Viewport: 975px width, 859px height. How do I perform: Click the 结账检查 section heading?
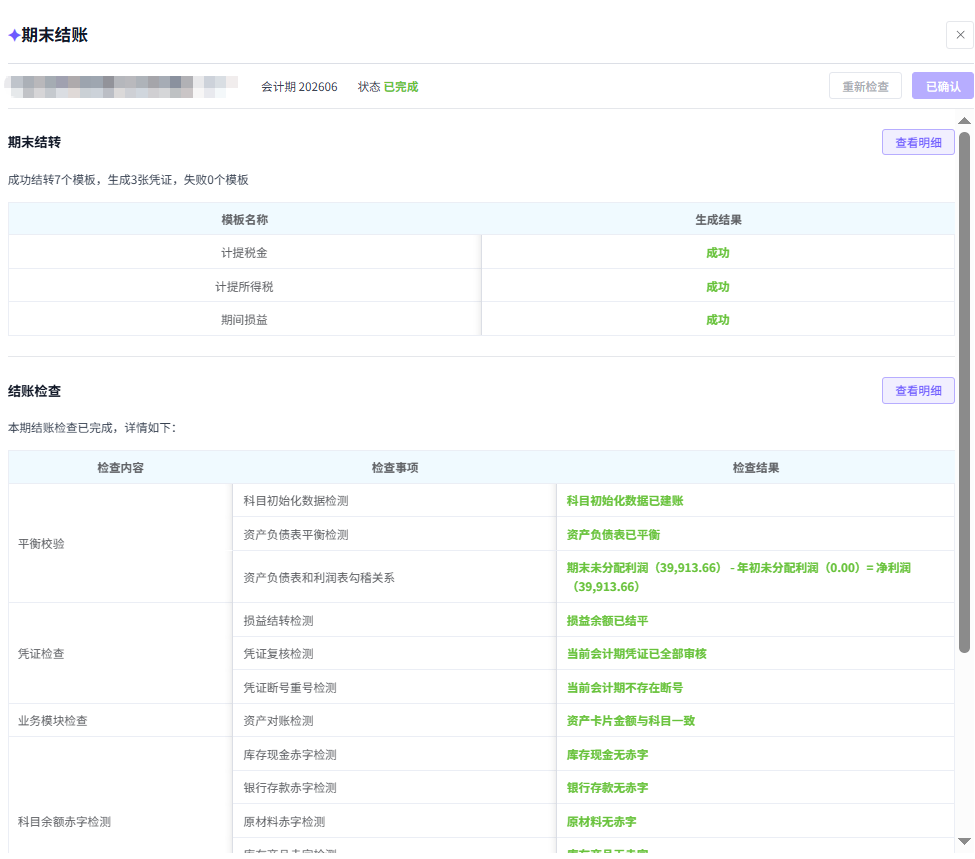tap(34, 391)
